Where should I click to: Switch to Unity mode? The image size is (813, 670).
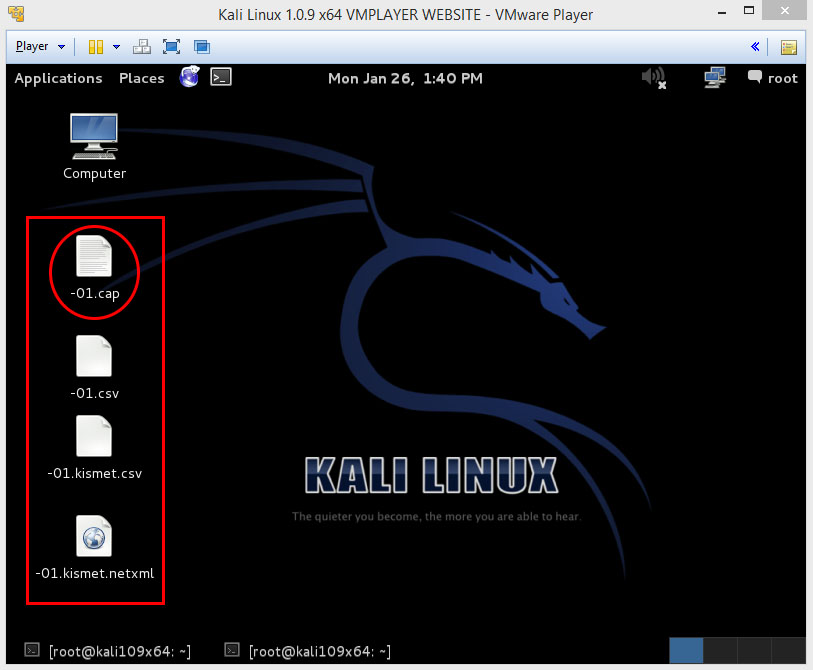point(202,47)
